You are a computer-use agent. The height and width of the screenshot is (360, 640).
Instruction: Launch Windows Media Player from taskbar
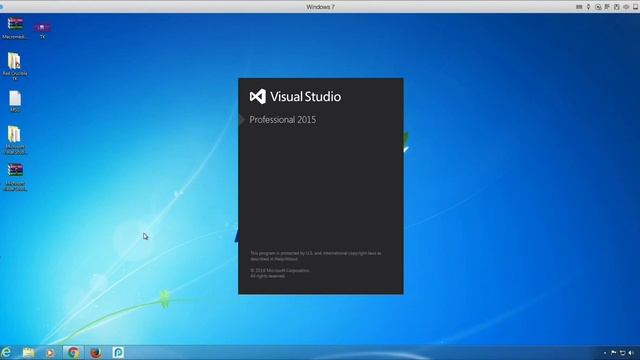click(50, 352)
